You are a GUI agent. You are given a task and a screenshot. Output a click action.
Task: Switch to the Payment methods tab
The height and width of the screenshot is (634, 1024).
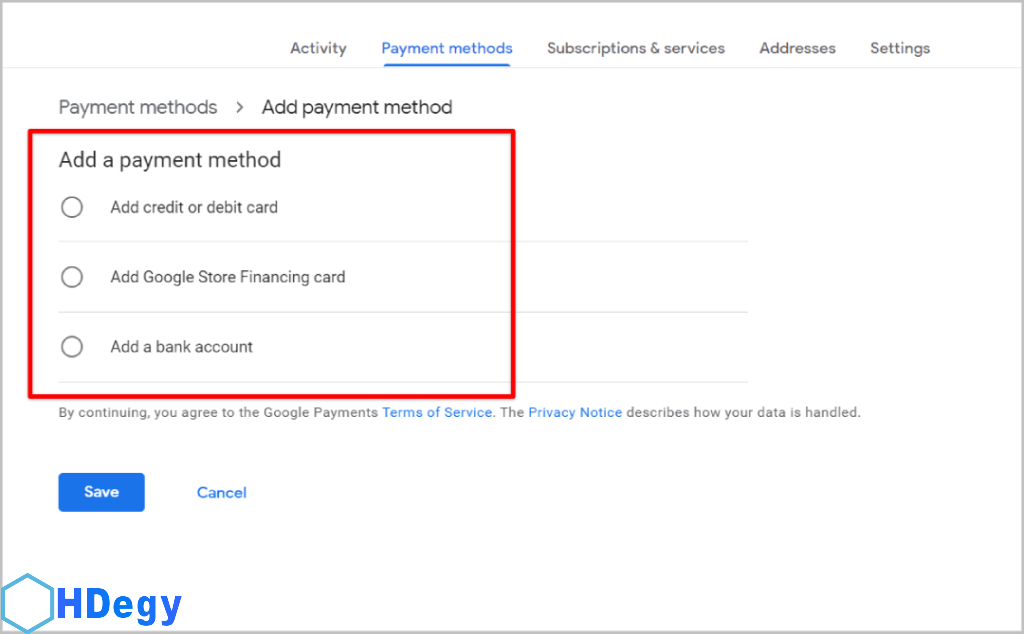(447, 48)
